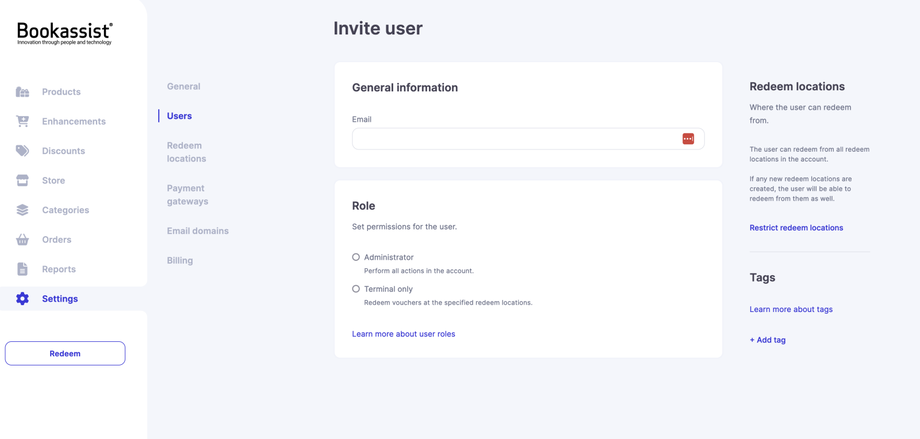Click the red password manager icon in Email field
This screenshot has width=920, height=439.
point(688,139)
